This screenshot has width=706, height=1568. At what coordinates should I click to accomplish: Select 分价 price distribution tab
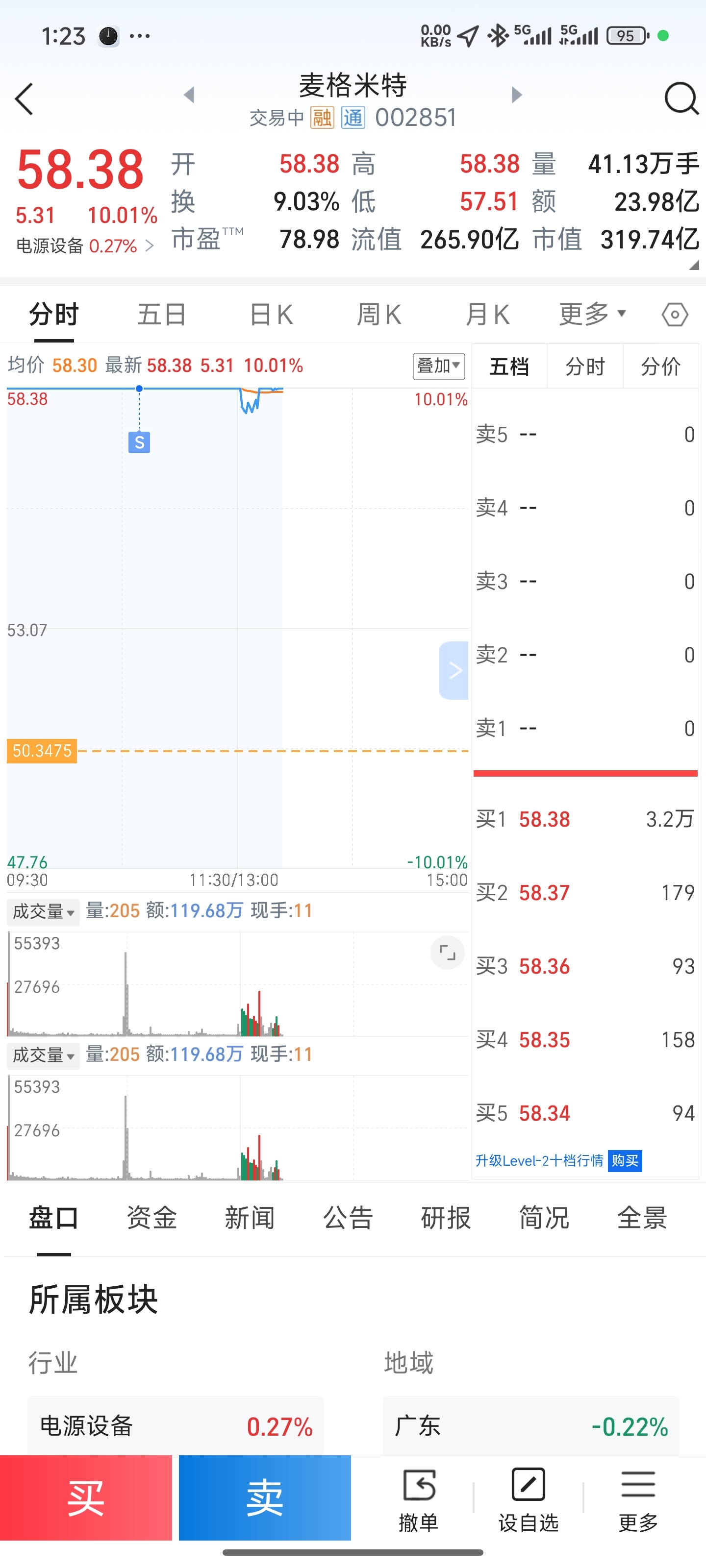pos(660,367)
